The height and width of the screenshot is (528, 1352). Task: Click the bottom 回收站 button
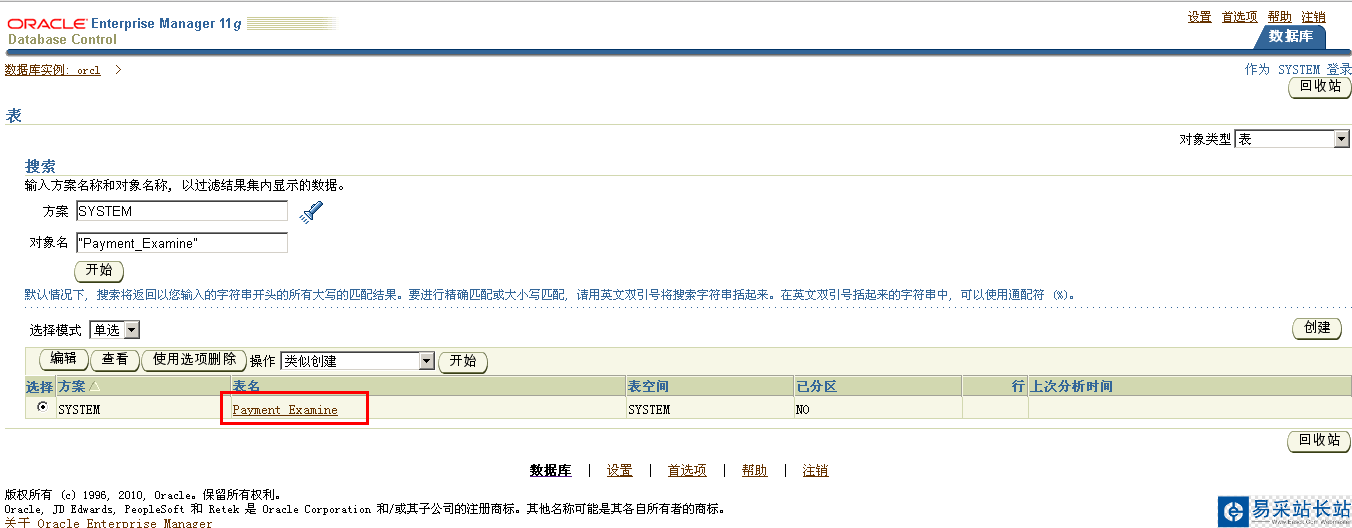(1320, 441)
